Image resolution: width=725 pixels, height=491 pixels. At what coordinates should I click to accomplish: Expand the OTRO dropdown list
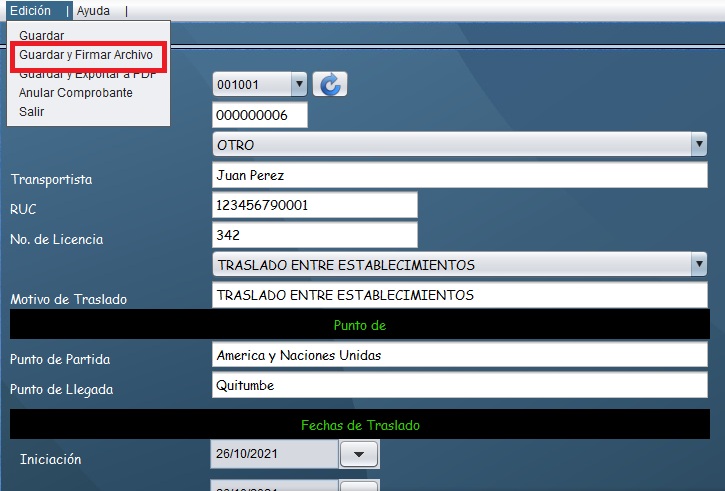coord(698,145)
